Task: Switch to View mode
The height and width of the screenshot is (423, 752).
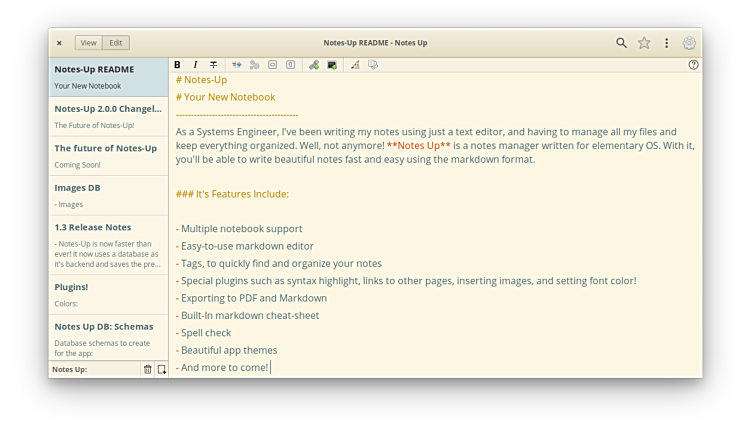Action: [89, 43]
